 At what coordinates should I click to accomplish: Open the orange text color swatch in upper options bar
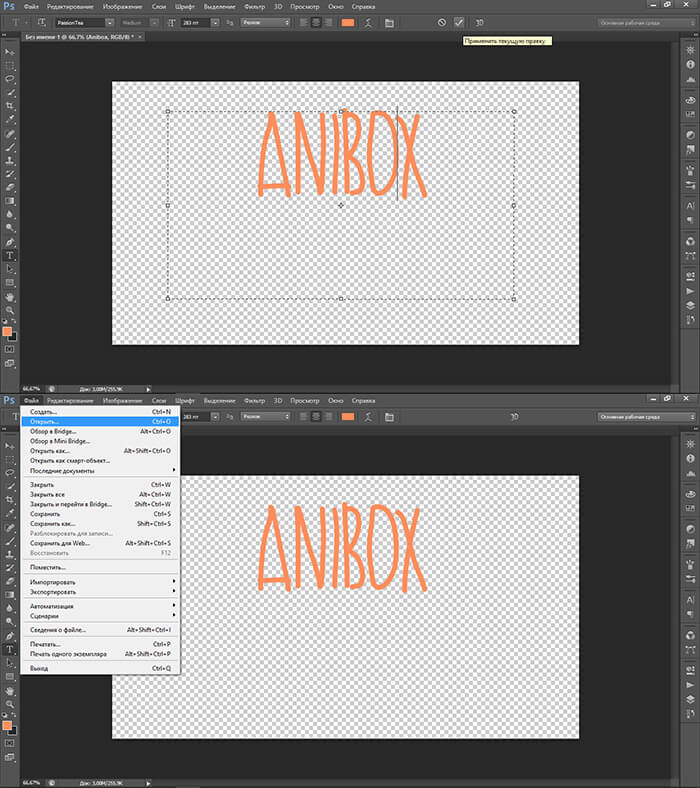[348, 21]
